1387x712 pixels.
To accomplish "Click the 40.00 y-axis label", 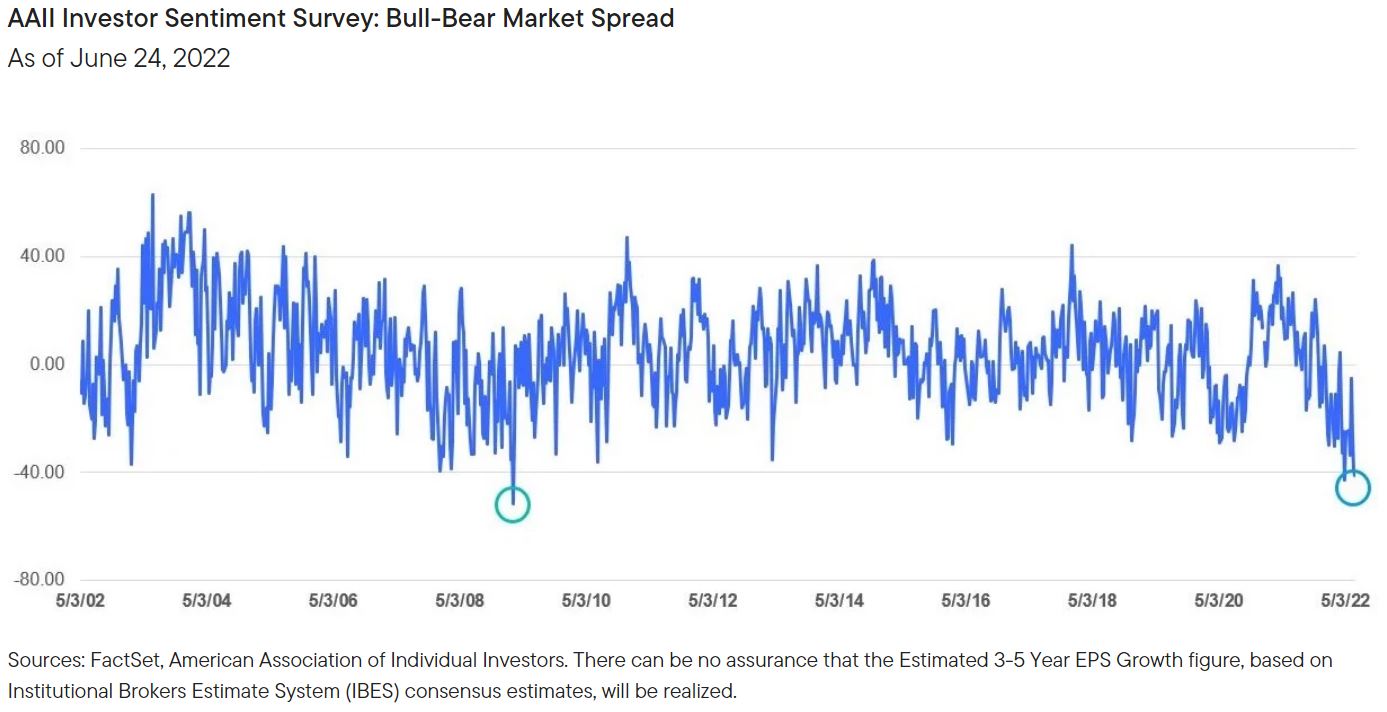I will [x=42, y=256].
